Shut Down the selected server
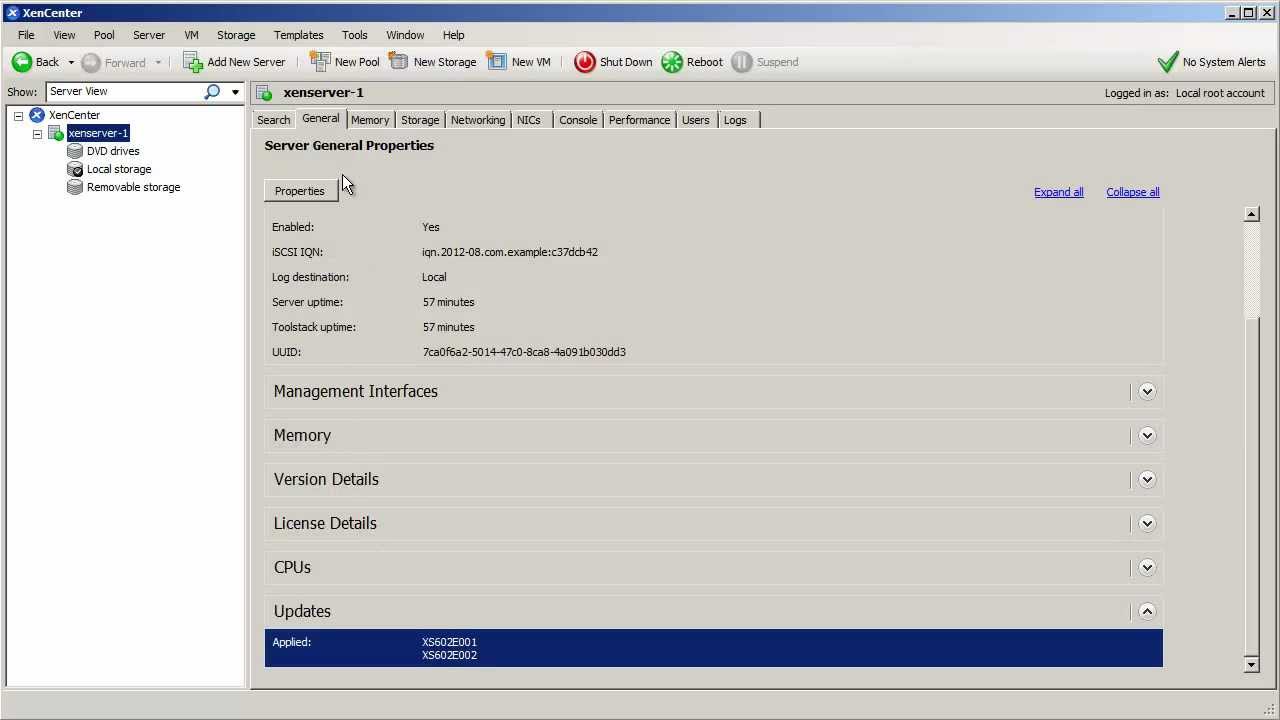1280x720 pixels. (x=613, y=62)
